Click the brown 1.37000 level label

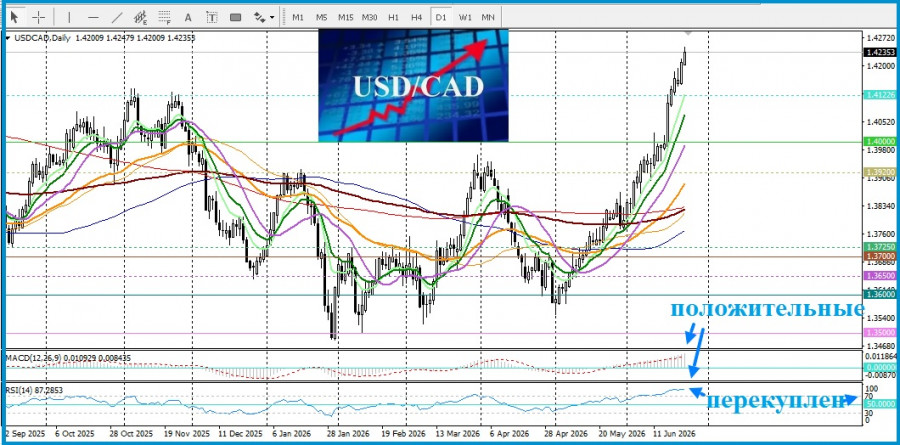click(880, 255)
